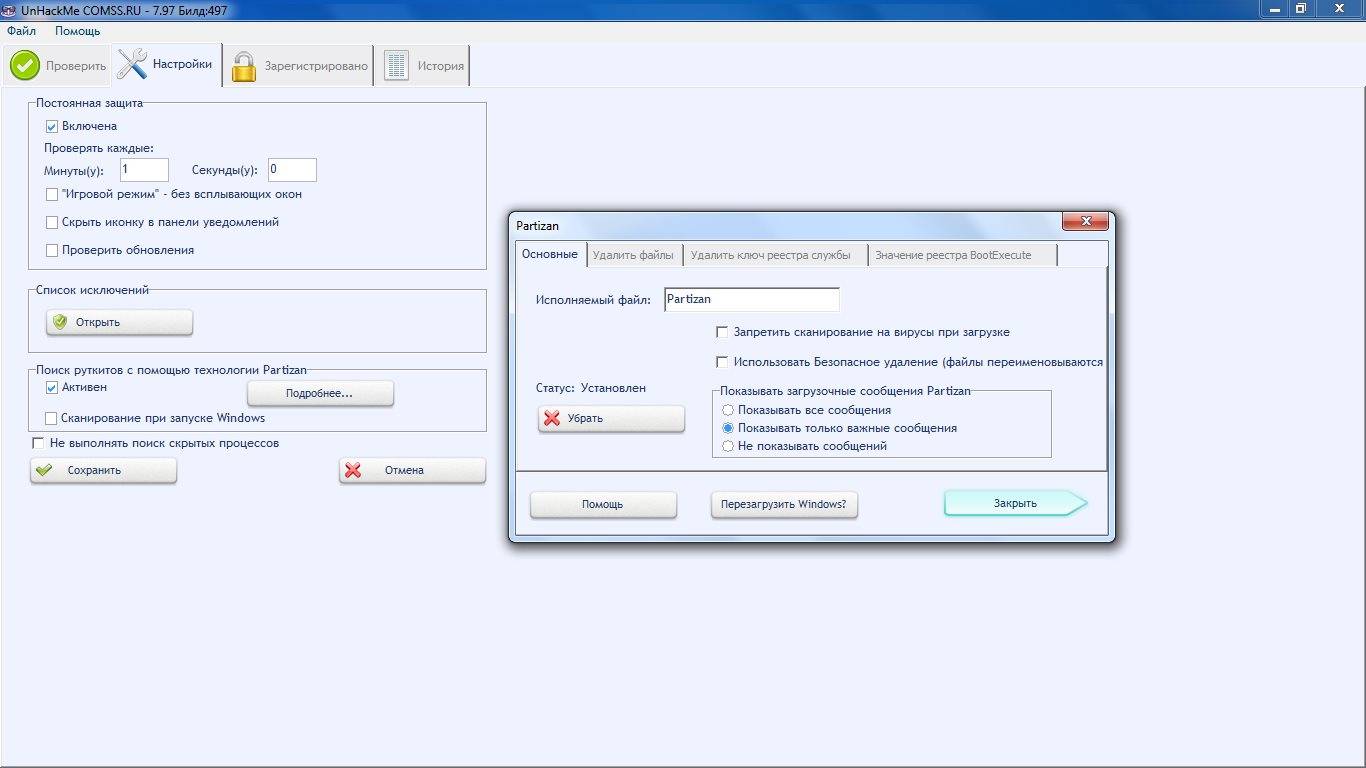The height and width of the screenshot is (768, 1366).
Task: Click the Сохранить button
Action: [x=103, y=470]
